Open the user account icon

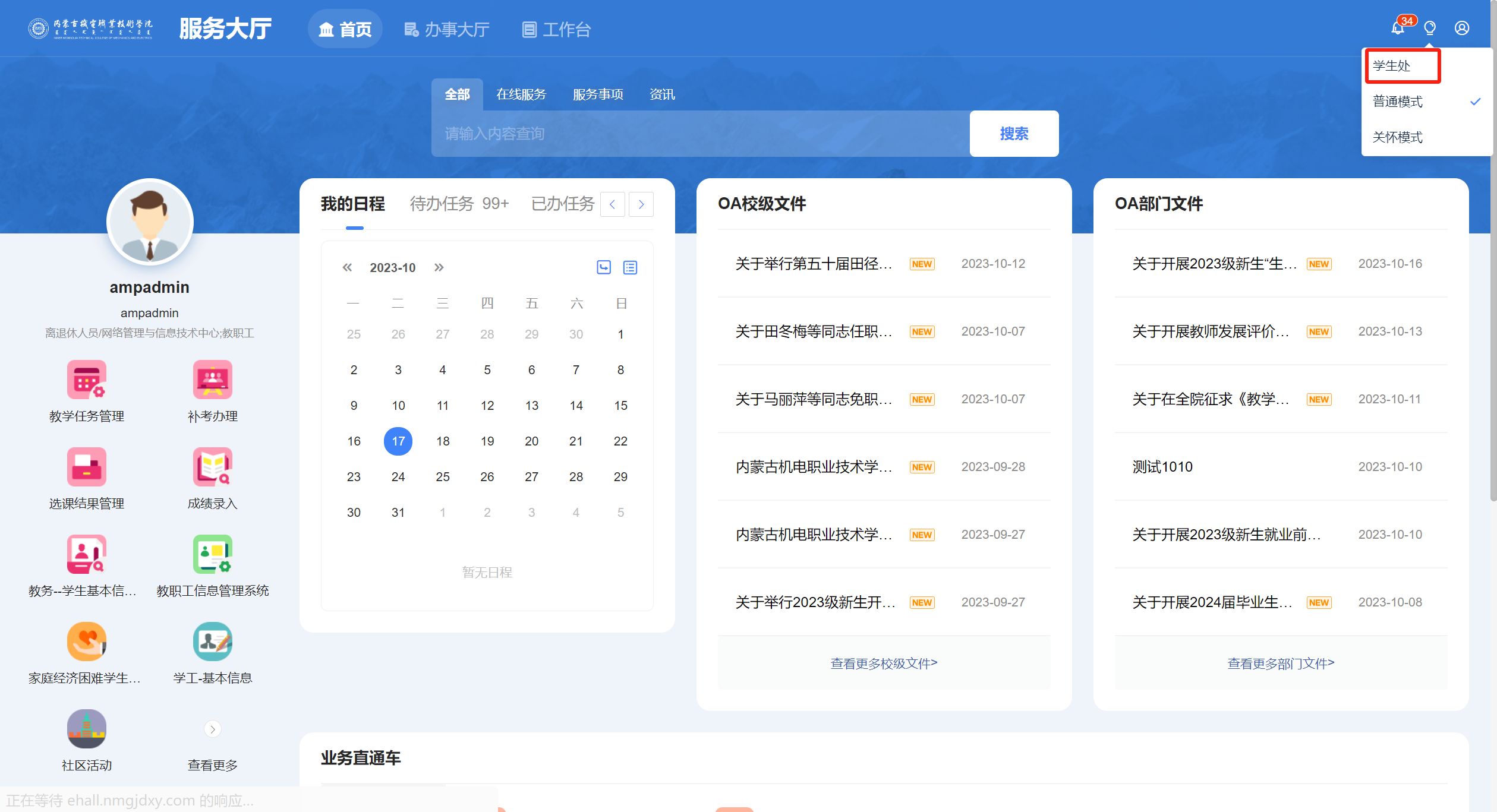coord(1462,28)
